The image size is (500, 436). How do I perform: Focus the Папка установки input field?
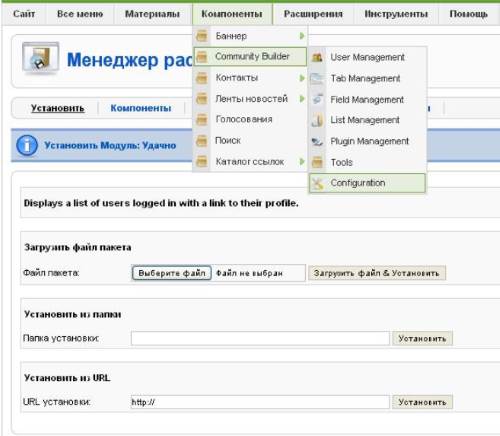[x=260, y=338]
